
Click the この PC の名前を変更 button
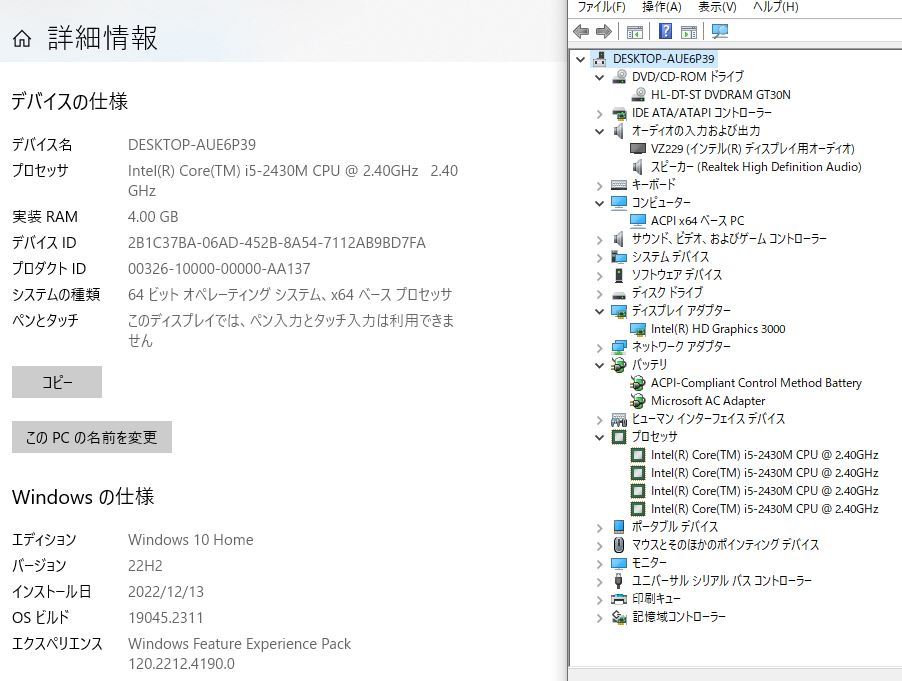click(92, 437)
